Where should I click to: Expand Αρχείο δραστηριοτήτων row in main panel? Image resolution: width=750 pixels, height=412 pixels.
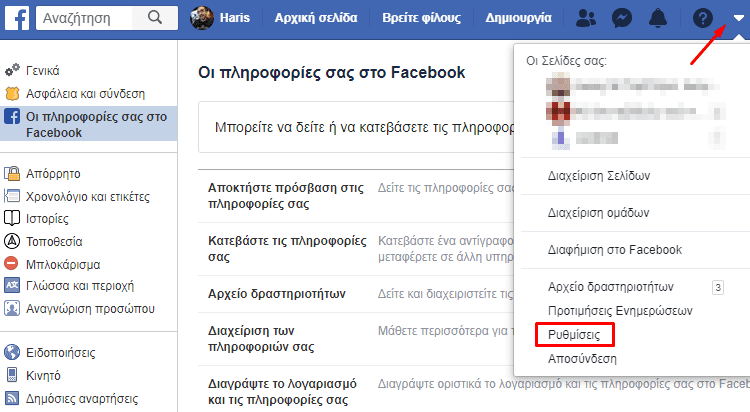[356, 294]
